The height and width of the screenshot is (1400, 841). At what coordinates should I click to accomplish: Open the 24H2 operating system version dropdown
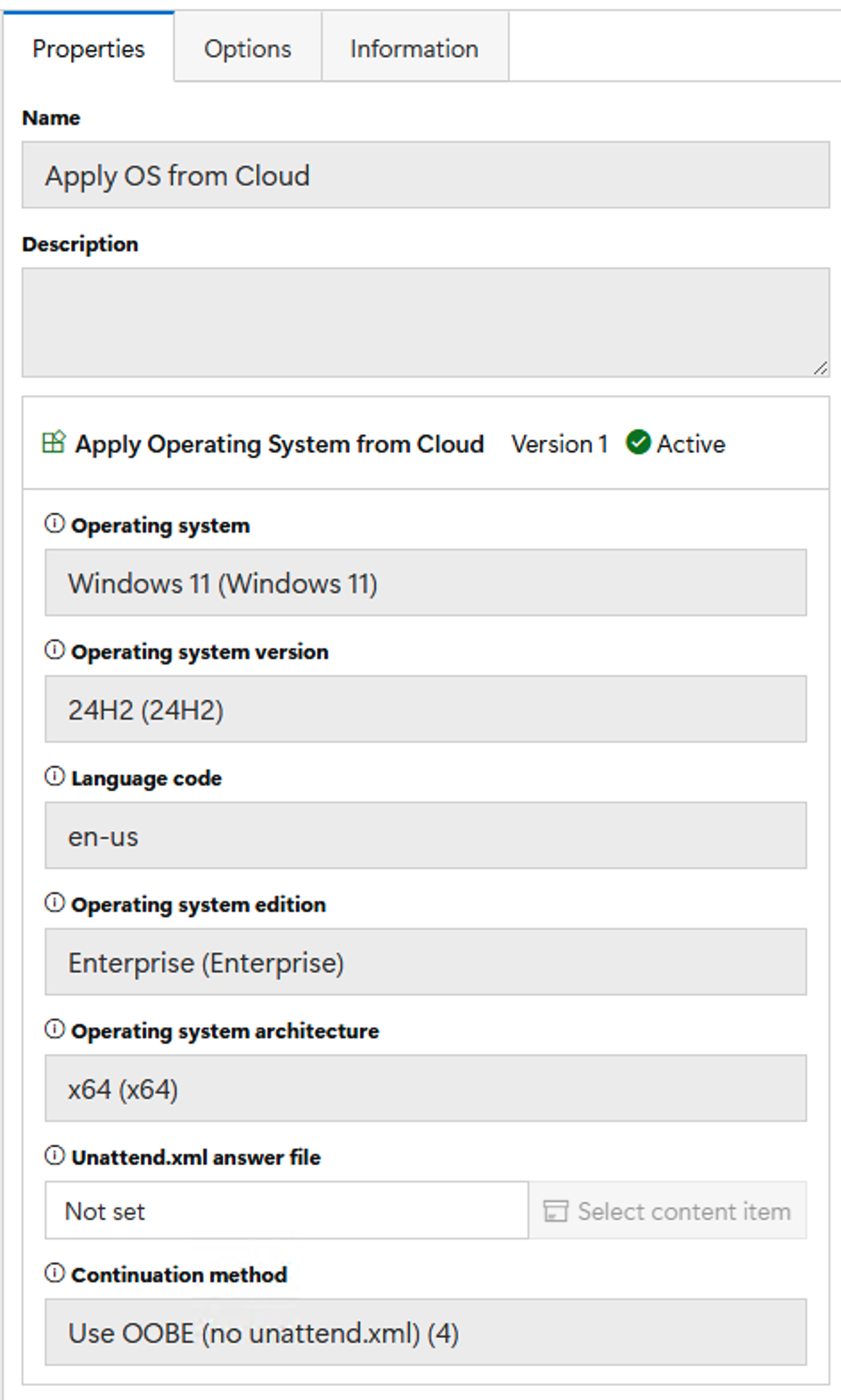[x=426, y=710]
